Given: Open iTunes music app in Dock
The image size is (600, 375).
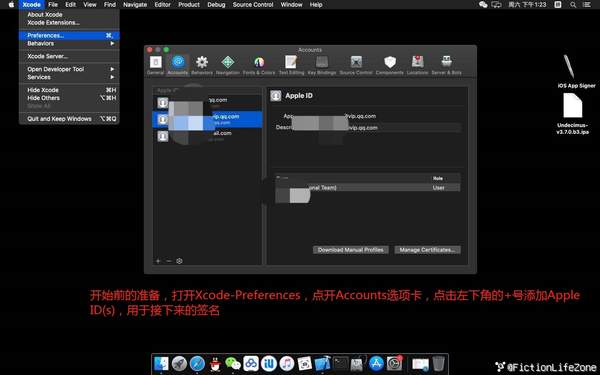Looking at the screenshot, I should (287, 364).
